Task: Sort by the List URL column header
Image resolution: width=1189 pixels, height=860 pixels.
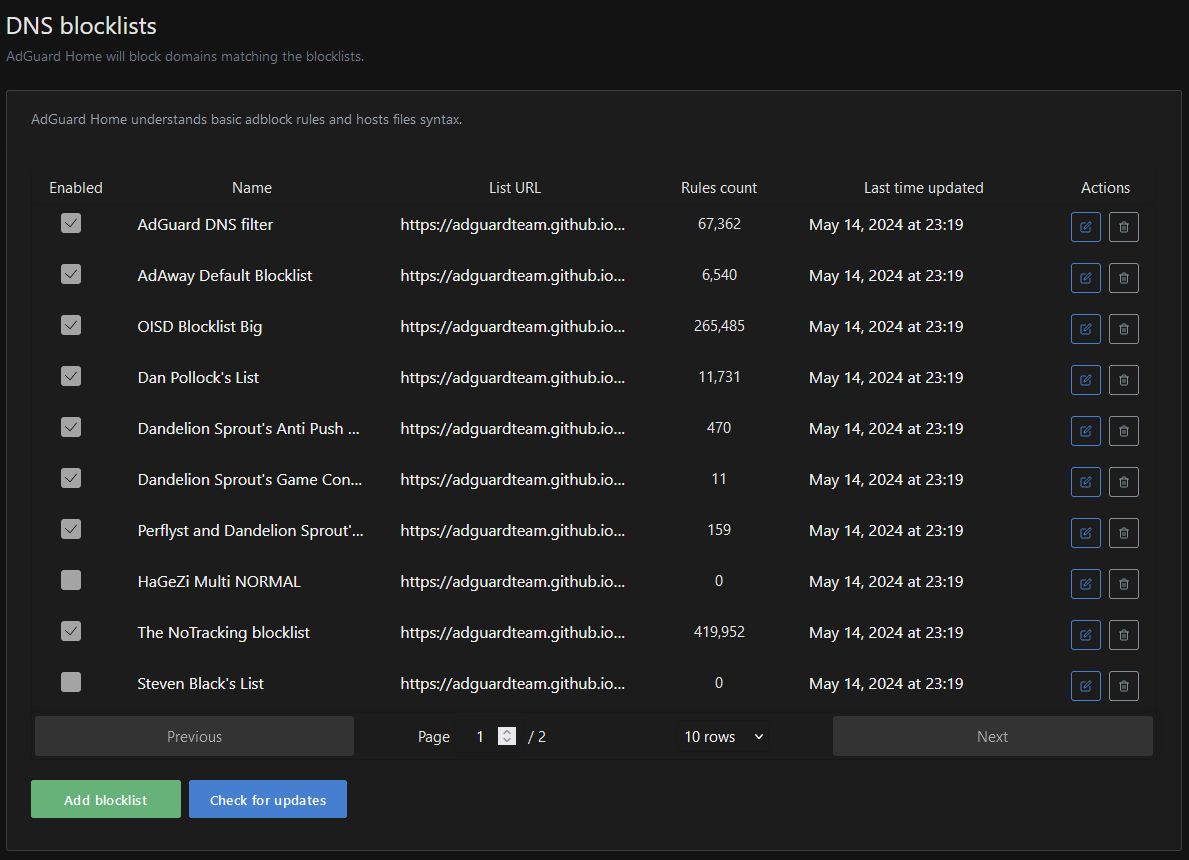Action: coord(515,188)
